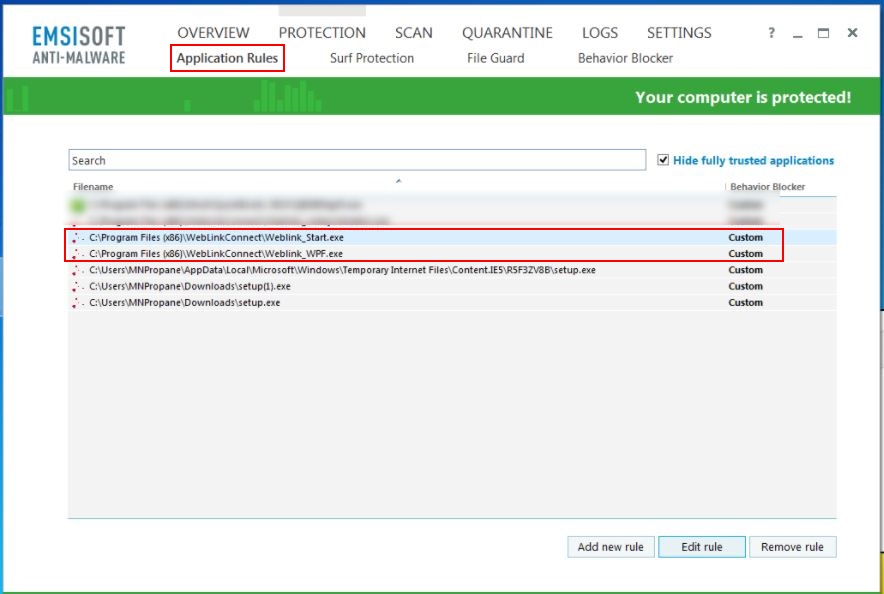
Task: Maximize the Emsisoft window
Action: point(823,33)
